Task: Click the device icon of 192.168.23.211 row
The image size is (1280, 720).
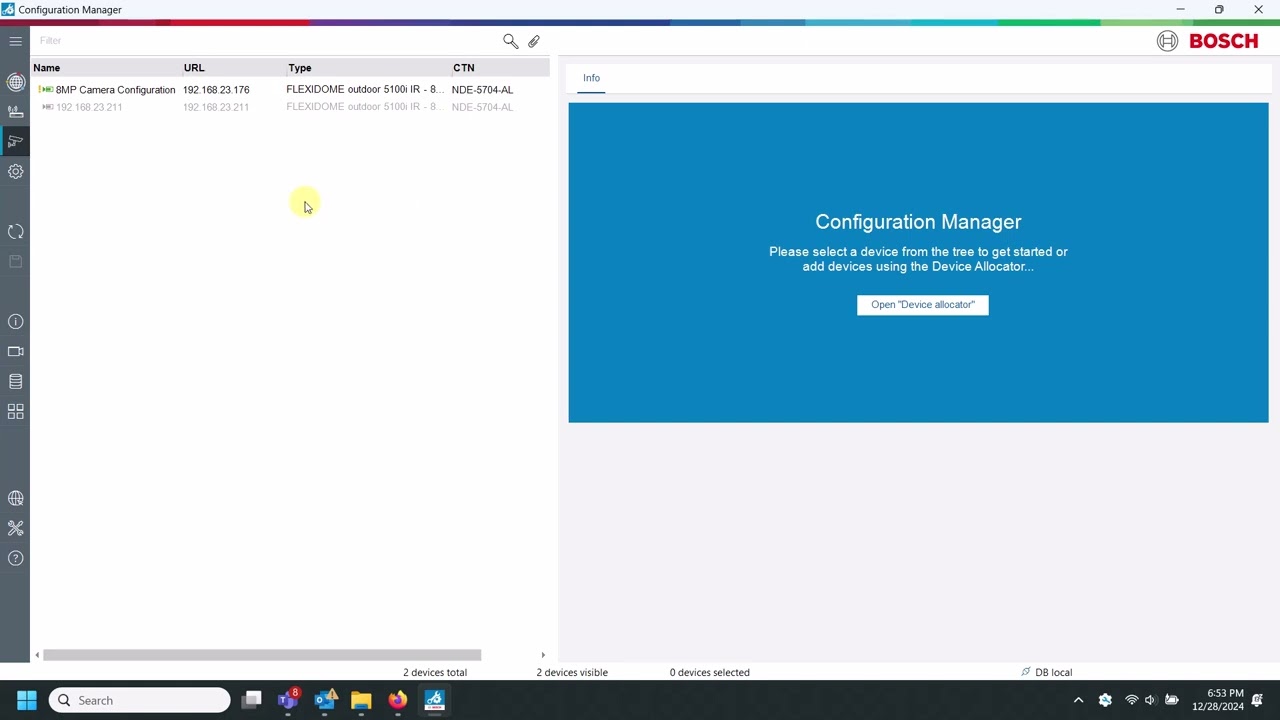Action: [47, 107]
